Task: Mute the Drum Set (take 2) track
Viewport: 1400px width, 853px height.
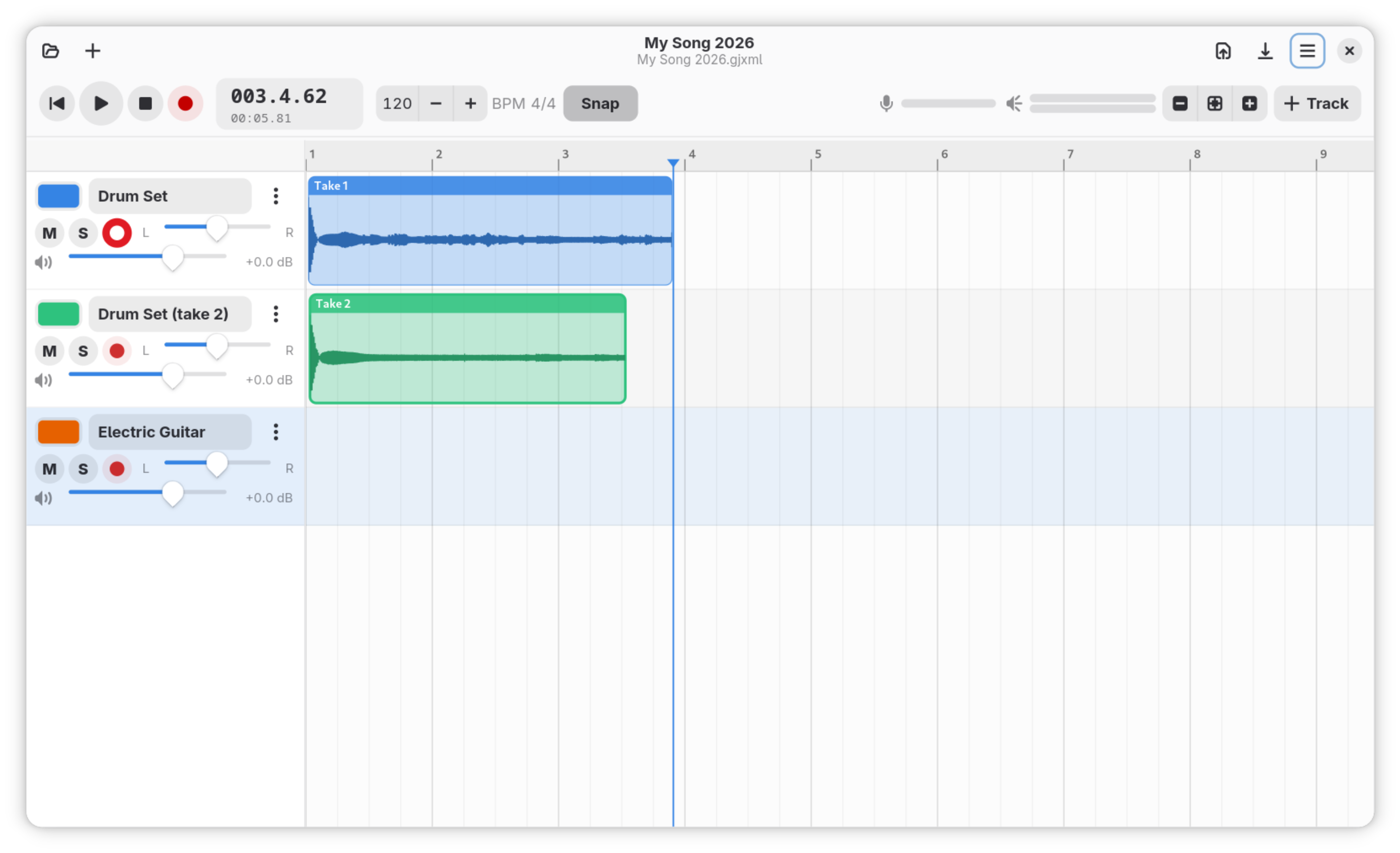Action: click(x=49, y=351)
